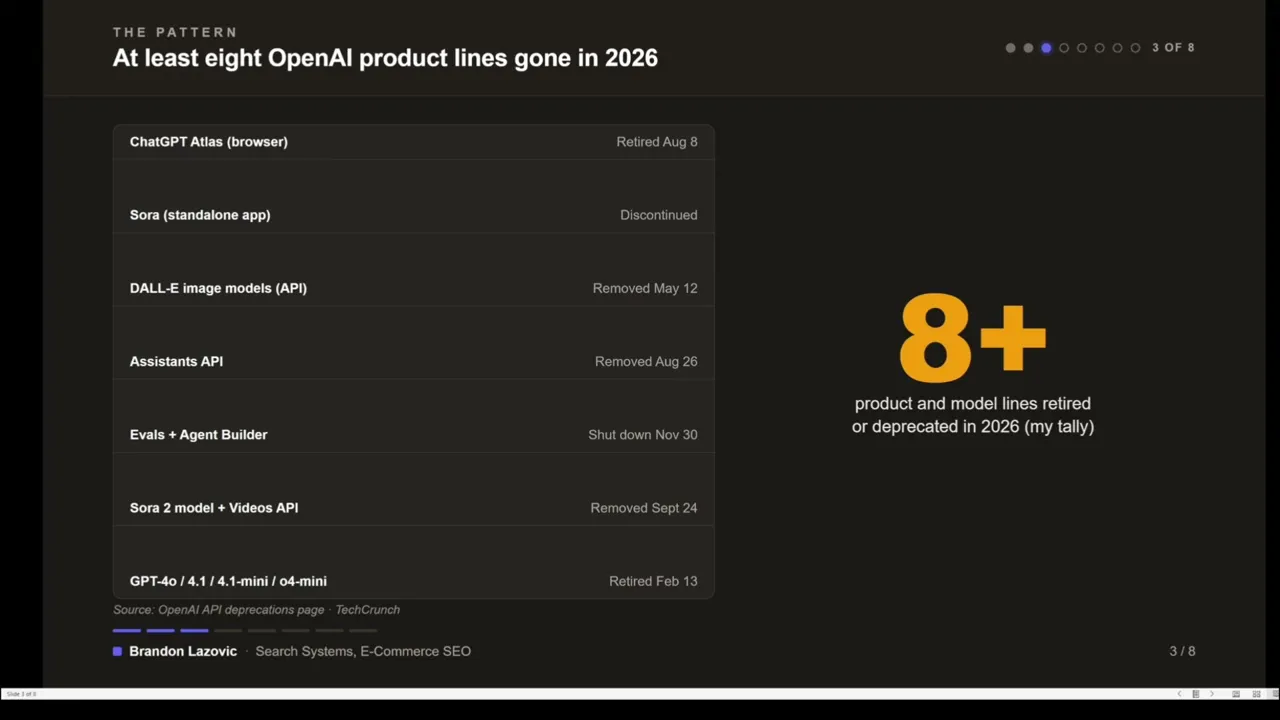Click 'Slide 3 of 8' status bar text
This screenshot has height=720, width=1280.
click(21, 694)
